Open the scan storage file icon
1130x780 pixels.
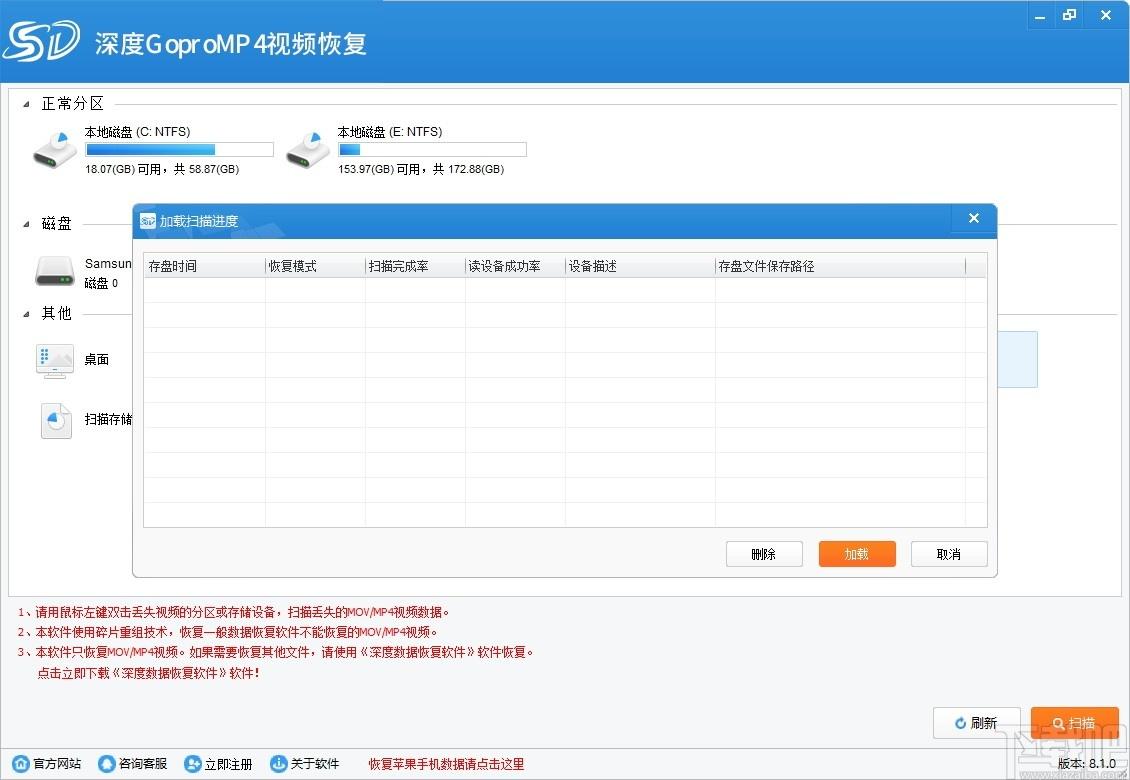click(x=56, y=420)
